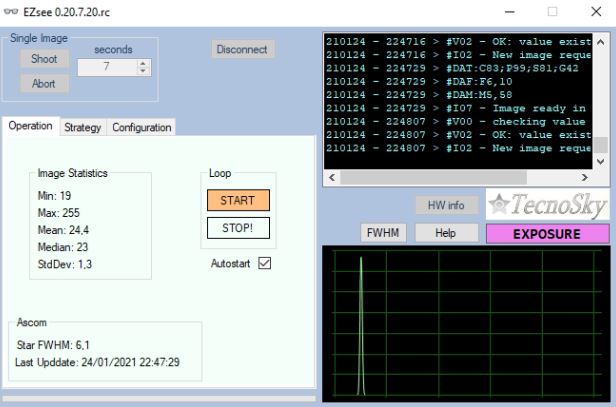Viewport: 616px width, 407px height.
Task: Switch to the Operation tab
Action: click(x=31, y=127)
